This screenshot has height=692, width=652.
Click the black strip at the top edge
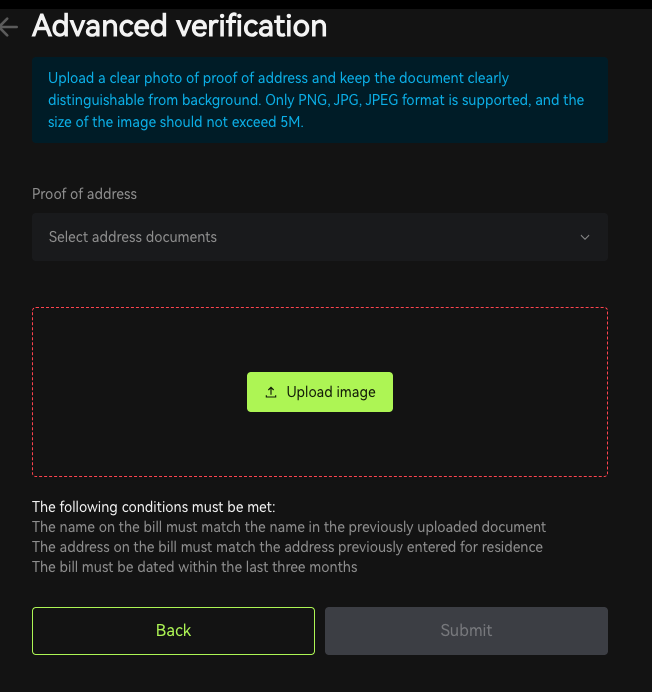326,4
